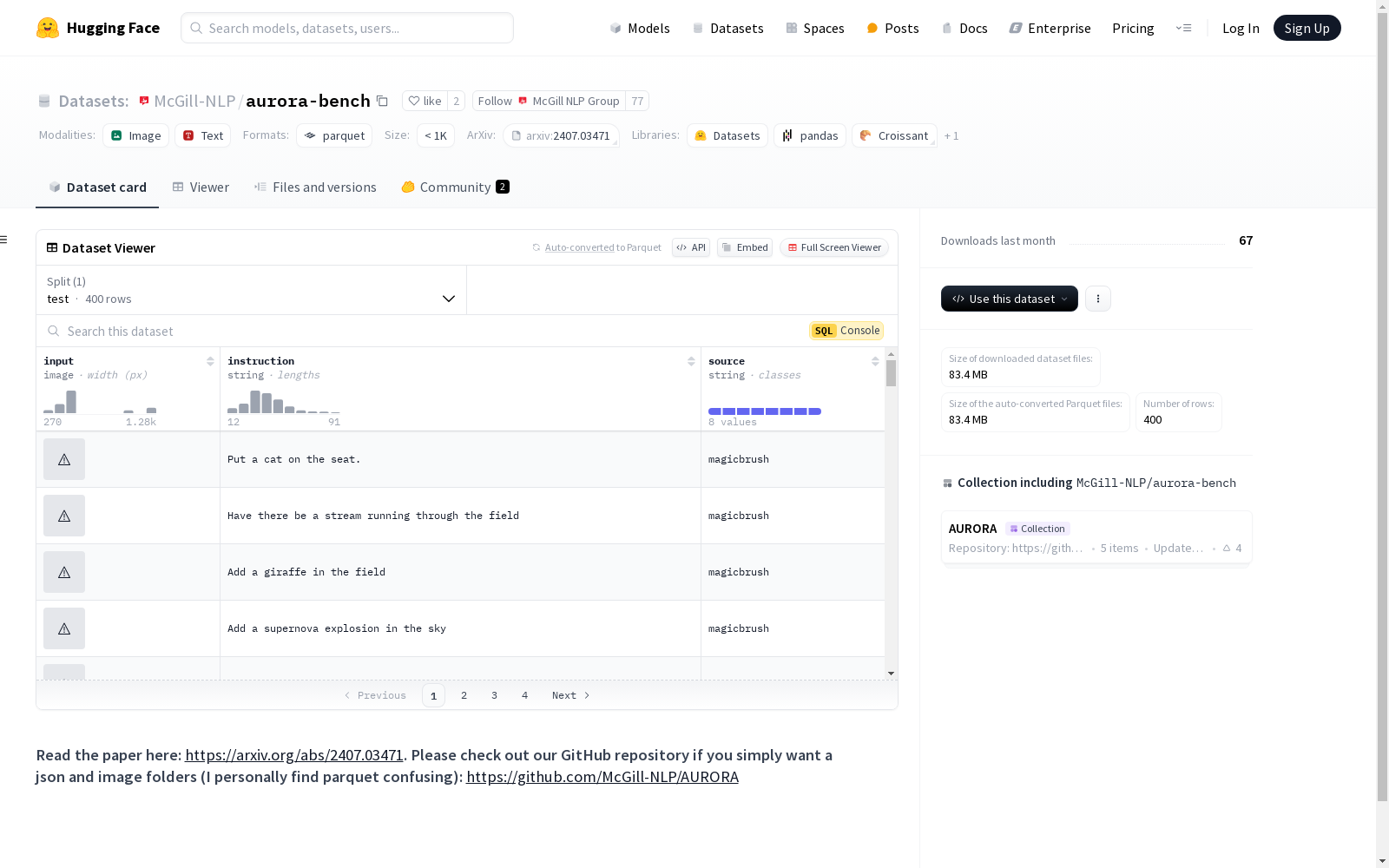
Task: Click the Embed button
Action: tap(745, 247)
